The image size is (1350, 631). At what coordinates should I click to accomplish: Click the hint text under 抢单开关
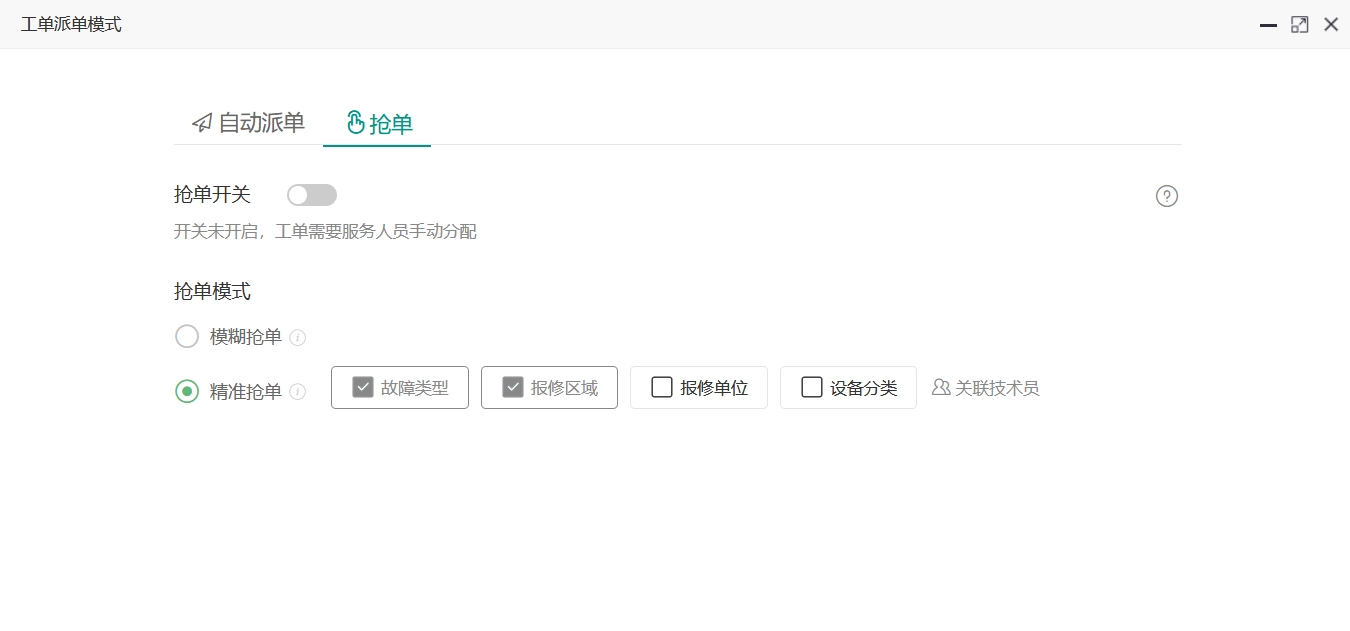coord(325,231)
